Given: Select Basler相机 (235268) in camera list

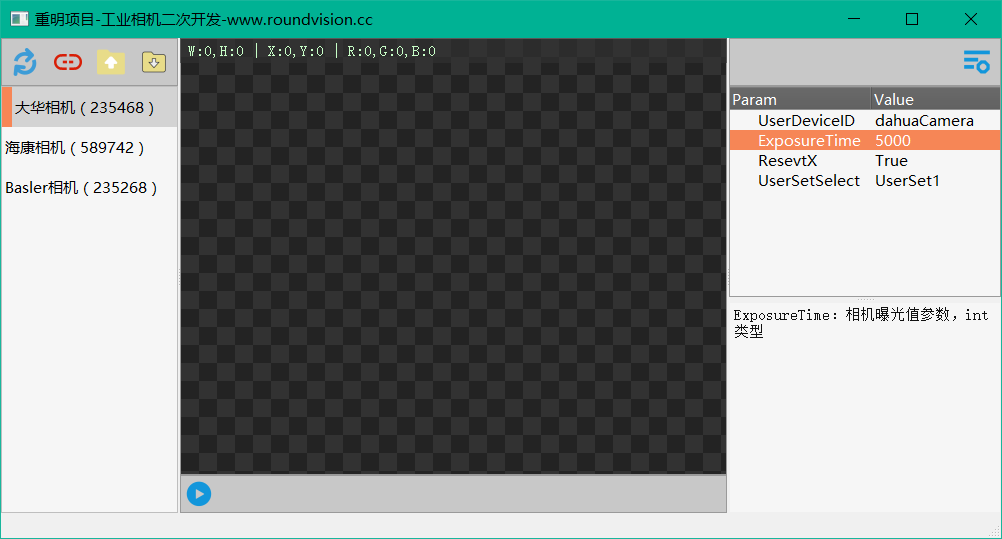Looking at the screenshot, I should (81, 188).
